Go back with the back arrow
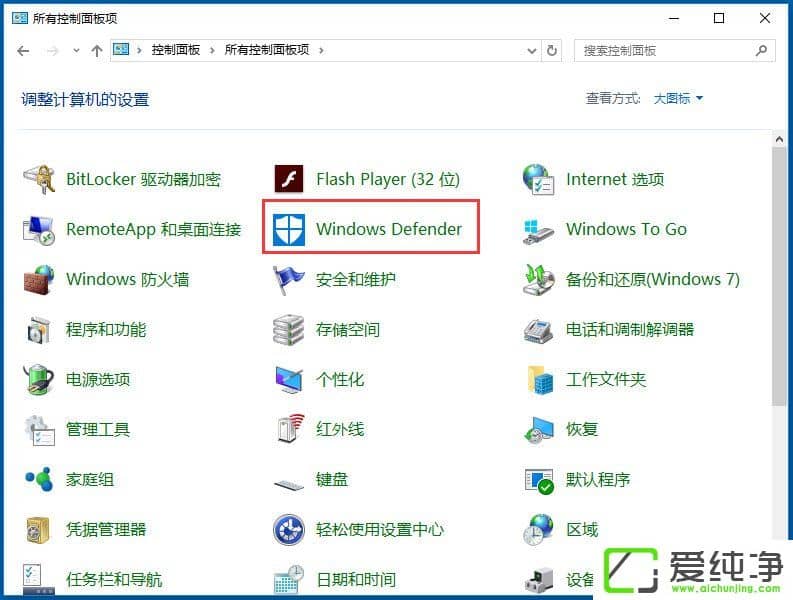Image resolution: width=793 pixels, height=600 pixels. coord(23,51)
